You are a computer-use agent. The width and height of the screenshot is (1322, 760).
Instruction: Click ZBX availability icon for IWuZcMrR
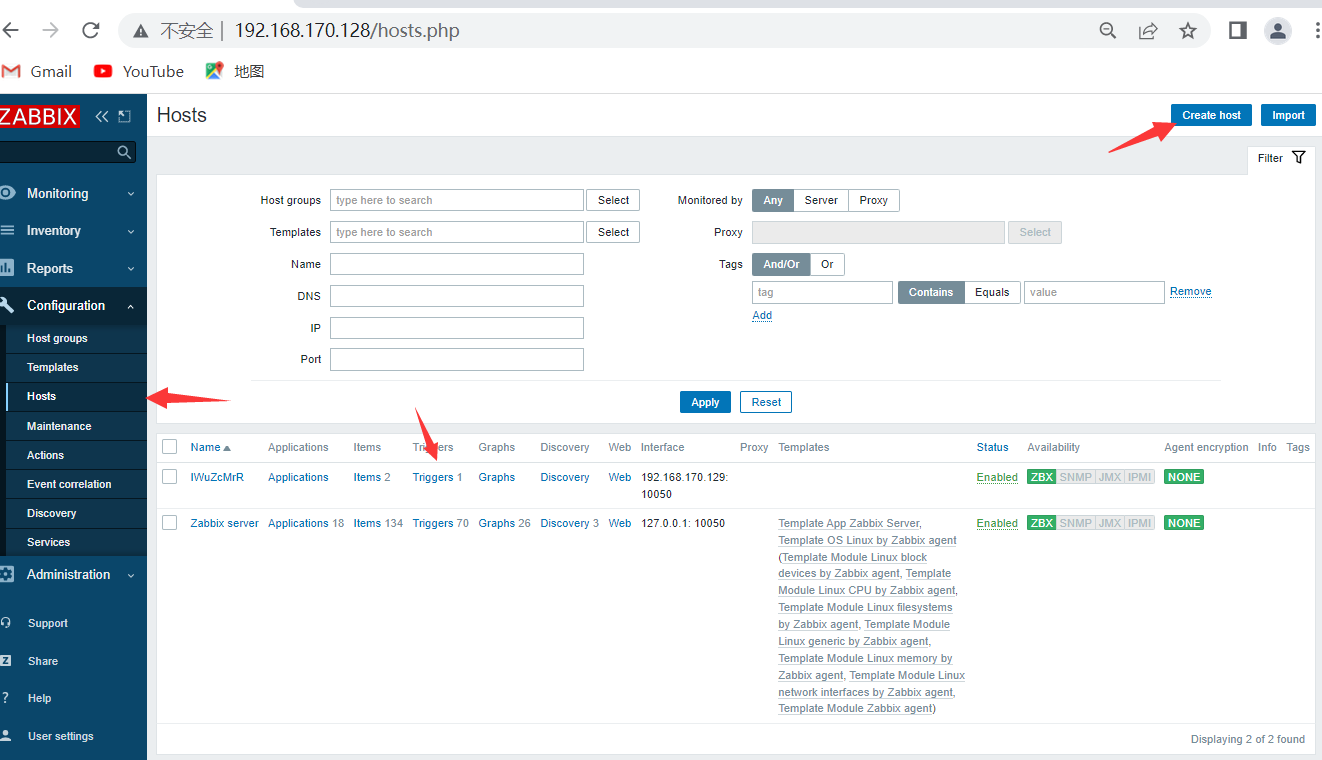point(1042,477)
